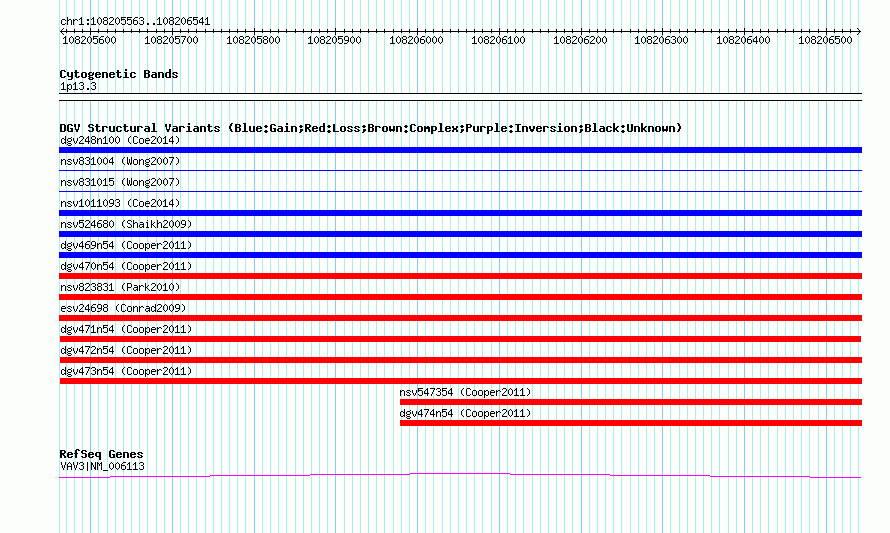
Task: Click the dgv470n54 (Cooper2011) label
Action: pos(126,266)
